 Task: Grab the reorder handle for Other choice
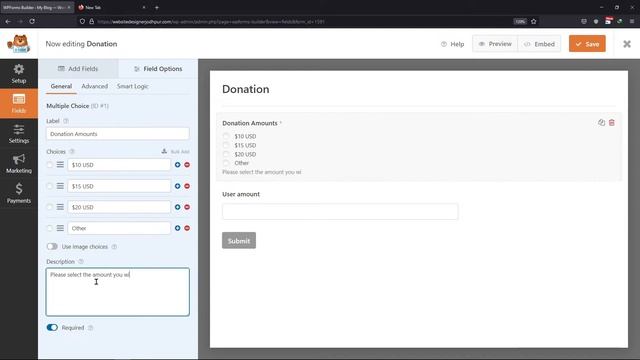(60, 228)
